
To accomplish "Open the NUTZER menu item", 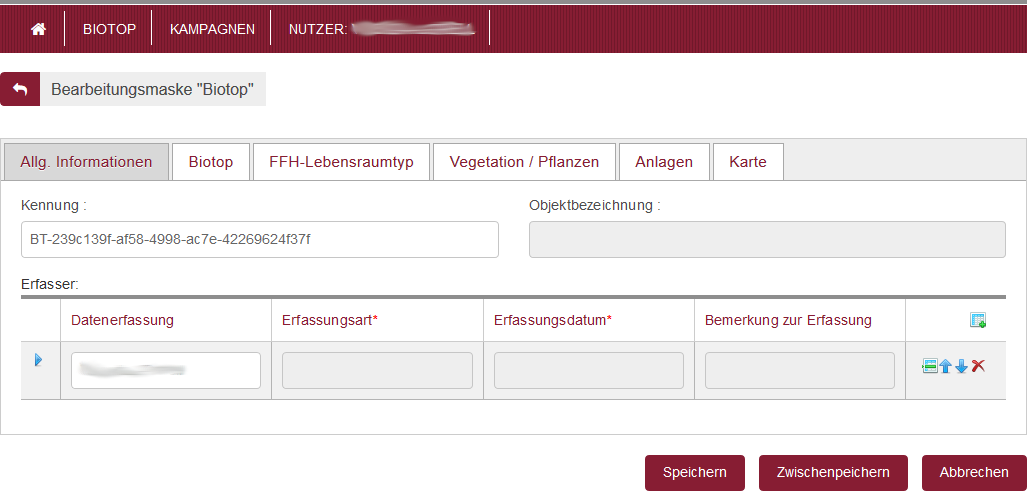I will click(381, 29).
